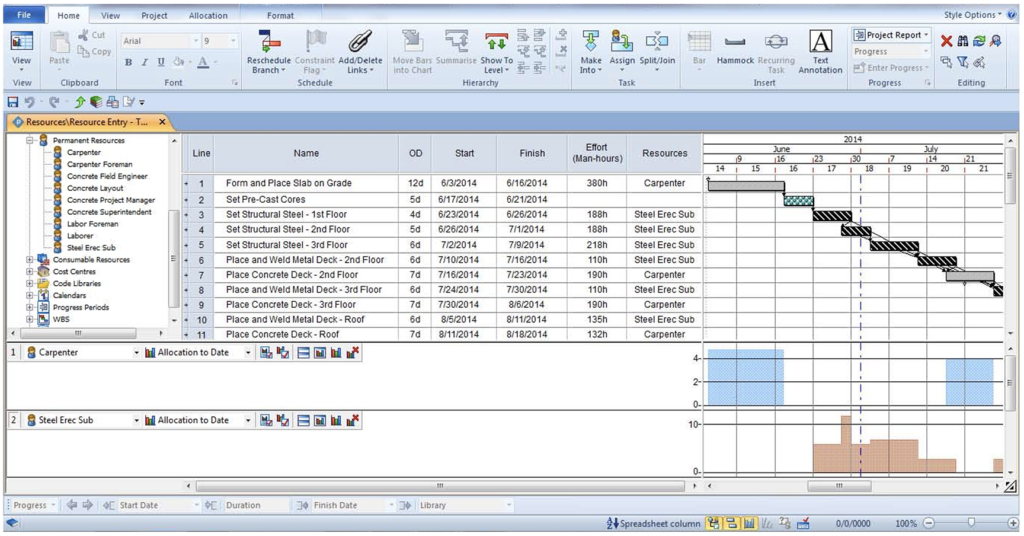Switch to the Allocation ribbon tab
The height and width of the screenshot is (536, 1024).
pos(208,15)
